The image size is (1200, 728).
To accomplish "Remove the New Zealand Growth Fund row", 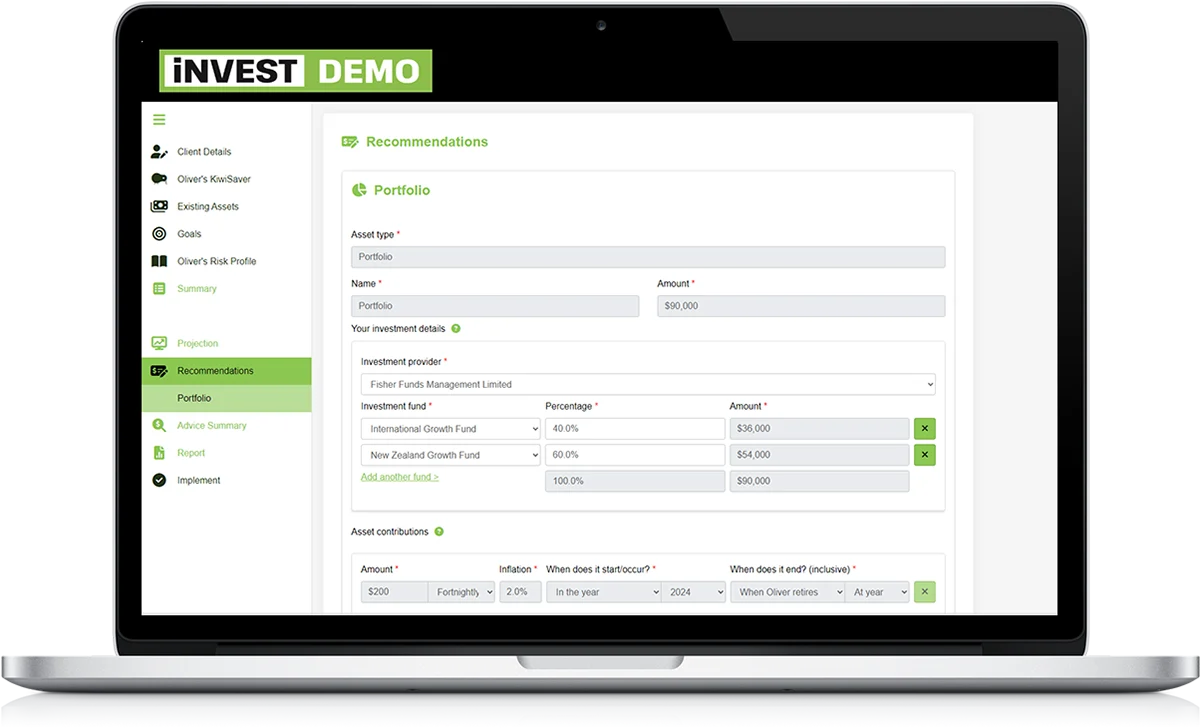I will tap(924, 455).
